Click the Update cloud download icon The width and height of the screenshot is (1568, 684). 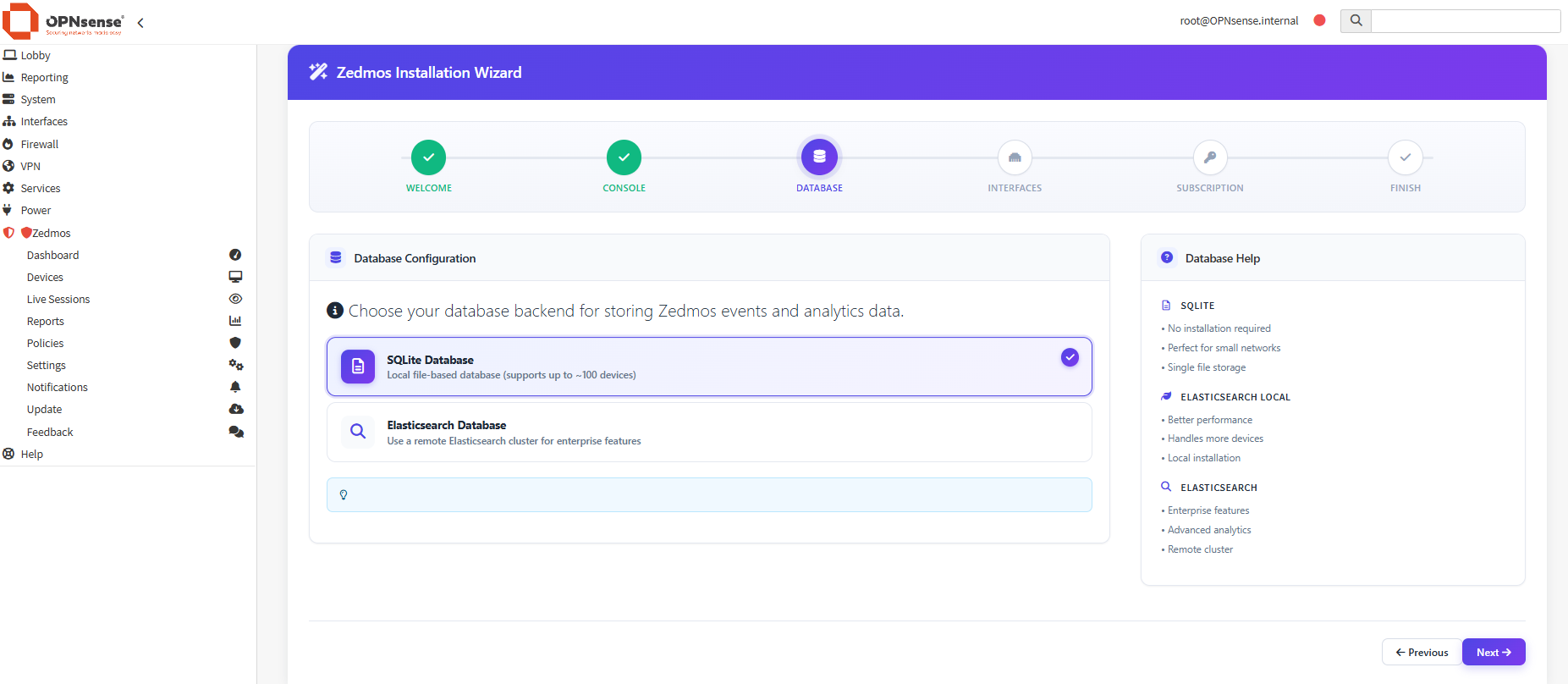236,409
